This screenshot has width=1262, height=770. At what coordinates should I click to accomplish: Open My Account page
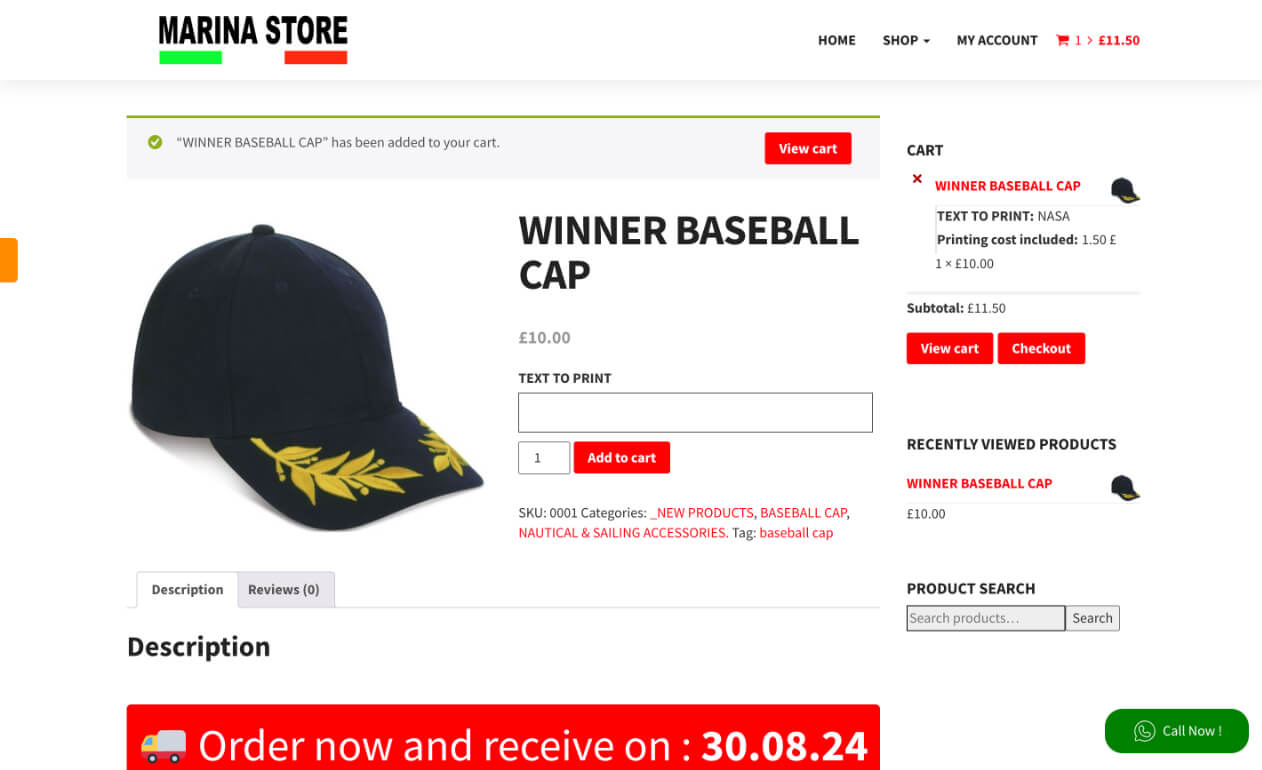pos(997,41)
